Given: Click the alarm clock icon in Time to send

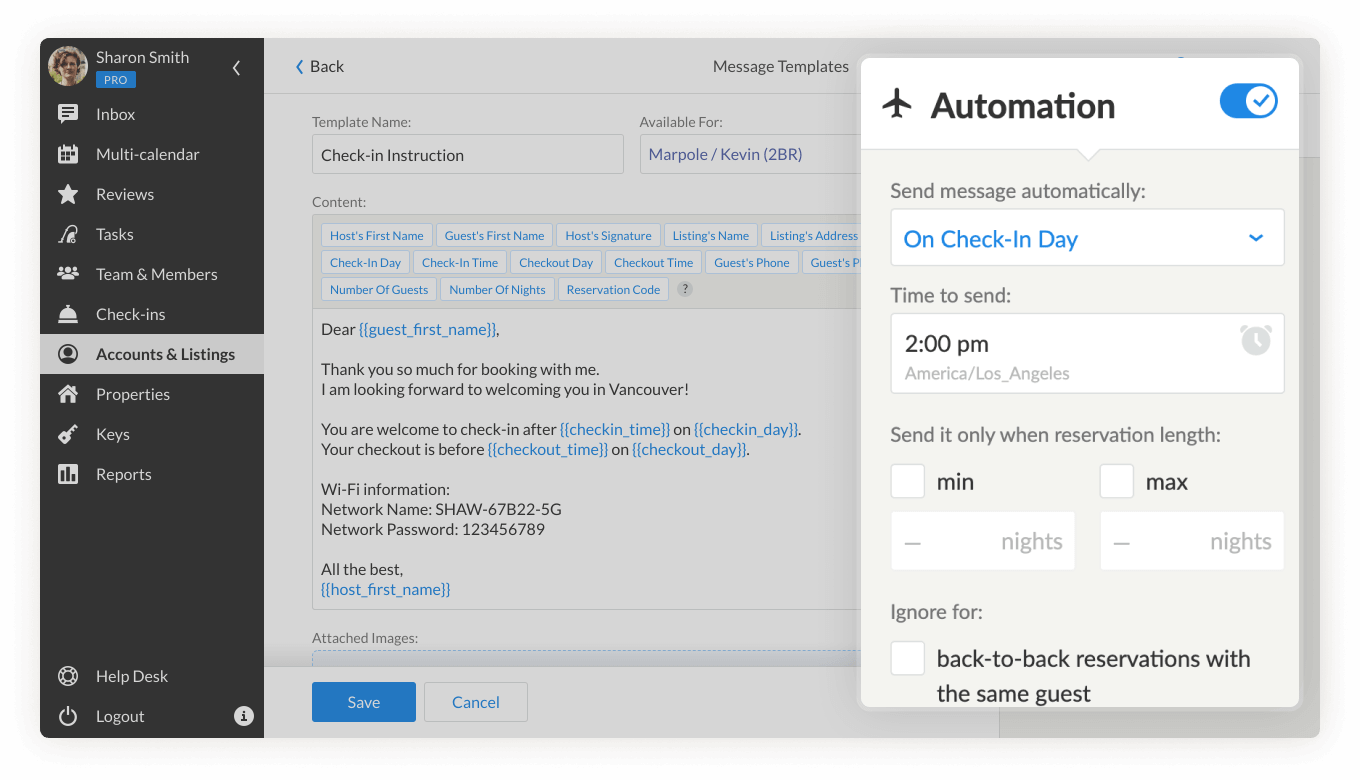Looking at the screenshot, I should click(1256, 340).
